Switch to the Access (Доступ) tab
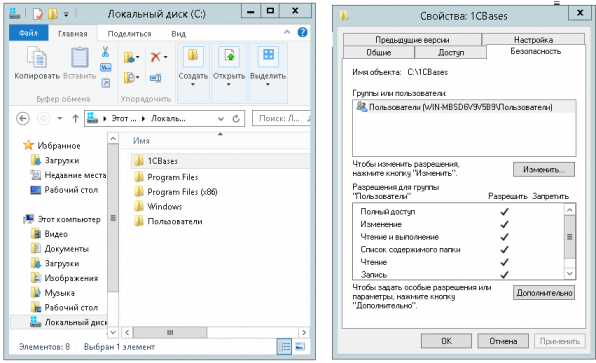 click(450, 52)
